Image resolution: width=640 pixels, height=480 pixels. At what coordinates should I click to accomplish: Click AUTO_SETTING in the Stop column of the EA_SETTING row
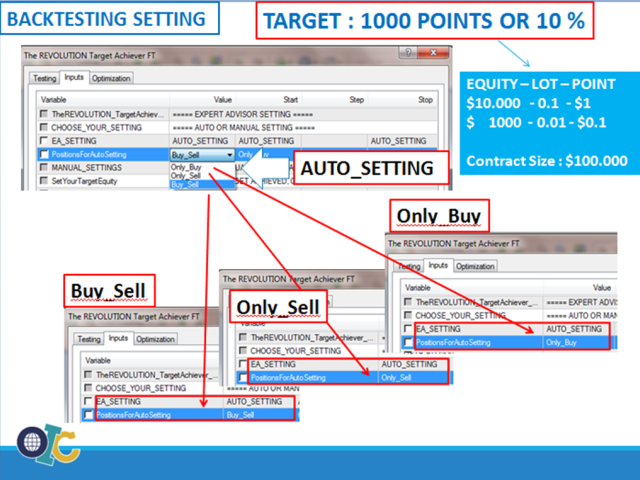(398, 141)
